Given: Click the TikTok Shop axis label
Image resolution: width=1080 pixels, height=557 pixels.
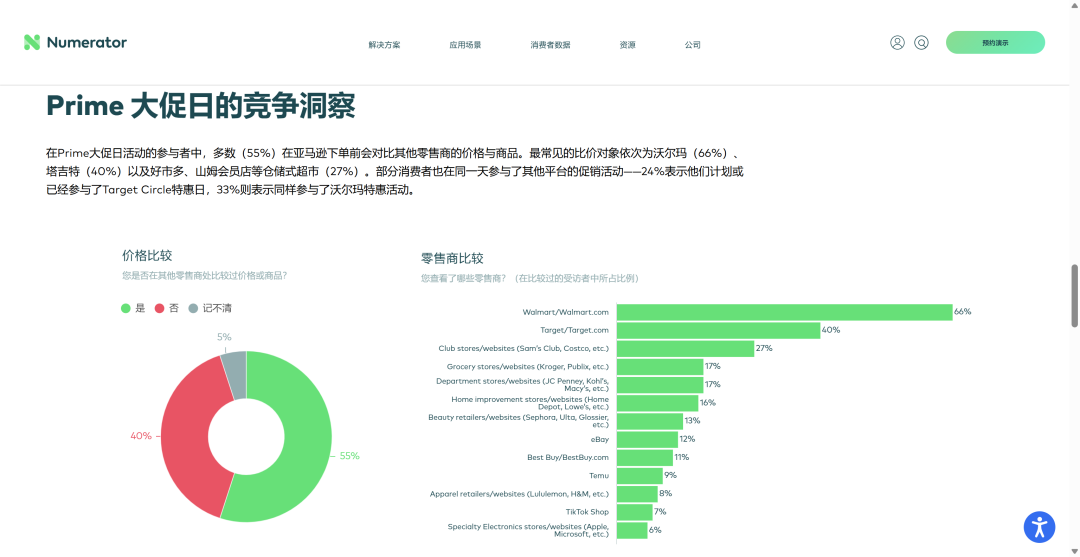Looking at the screenshot, I should point(588,512).
